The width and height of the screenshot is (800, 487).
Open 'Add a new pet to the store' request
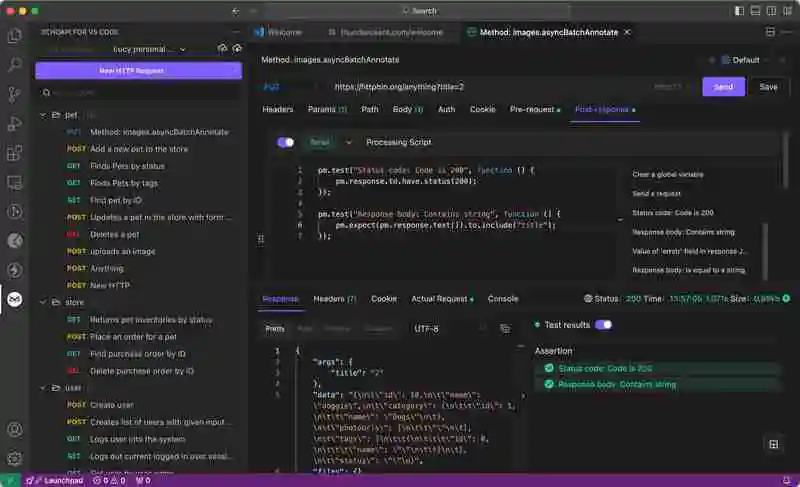coord(139,149)
